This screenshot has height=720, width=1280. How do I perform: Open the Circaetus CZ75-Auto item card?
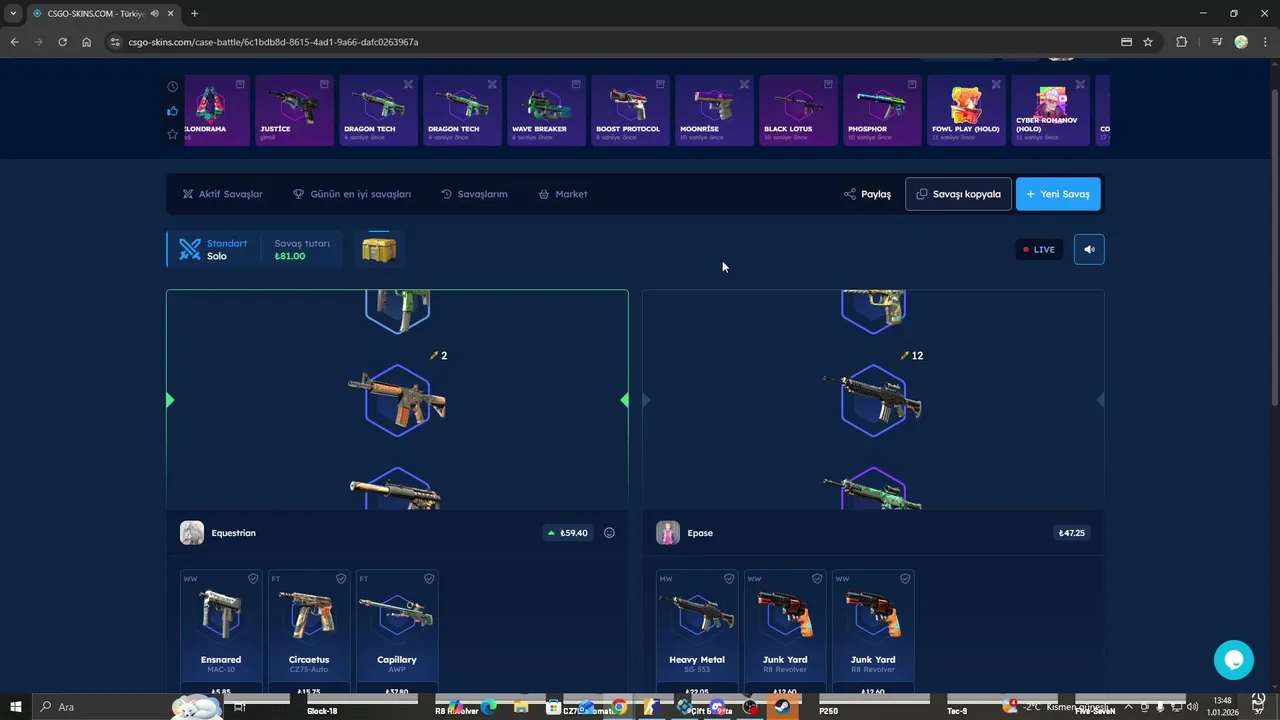click(x=309, y=631)
